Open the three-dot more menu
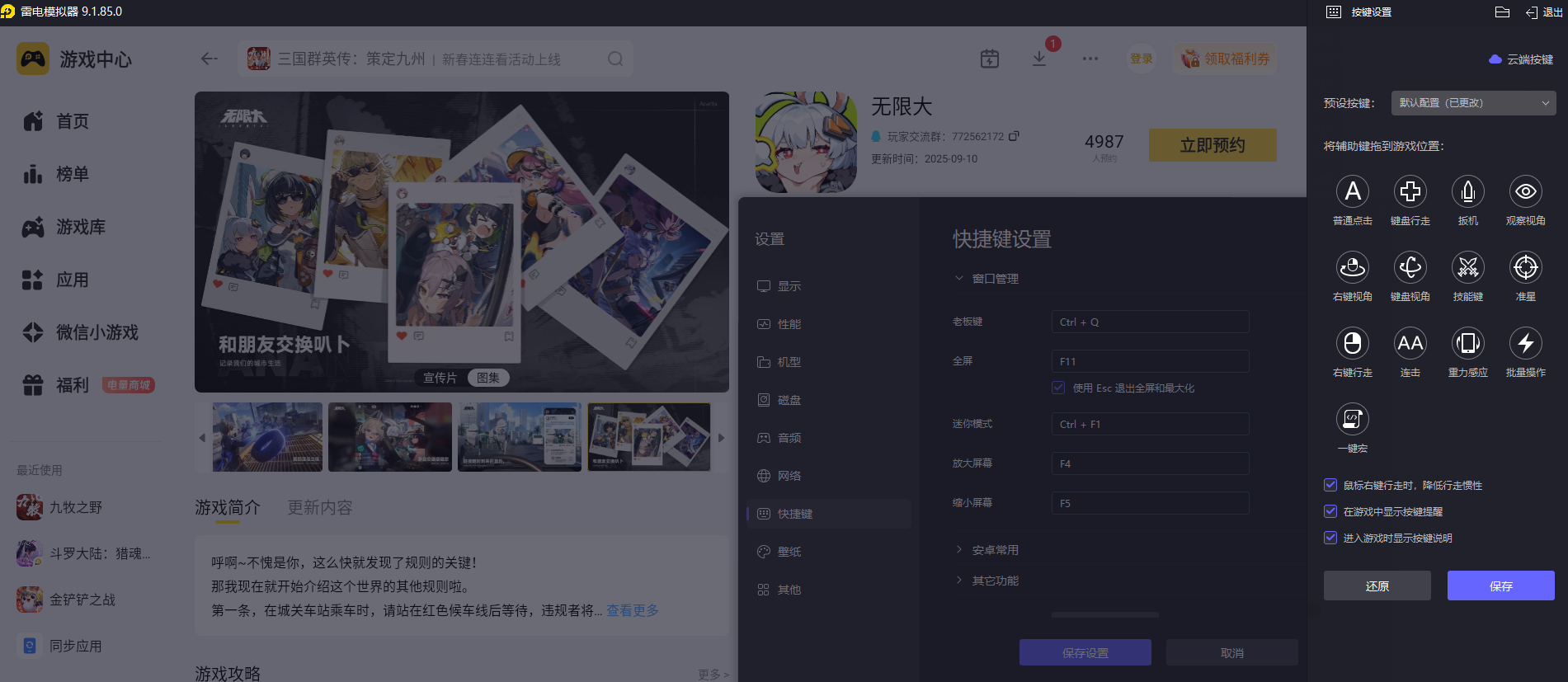The height and width of the screenshot is (682, 1568). (1090, 59)
